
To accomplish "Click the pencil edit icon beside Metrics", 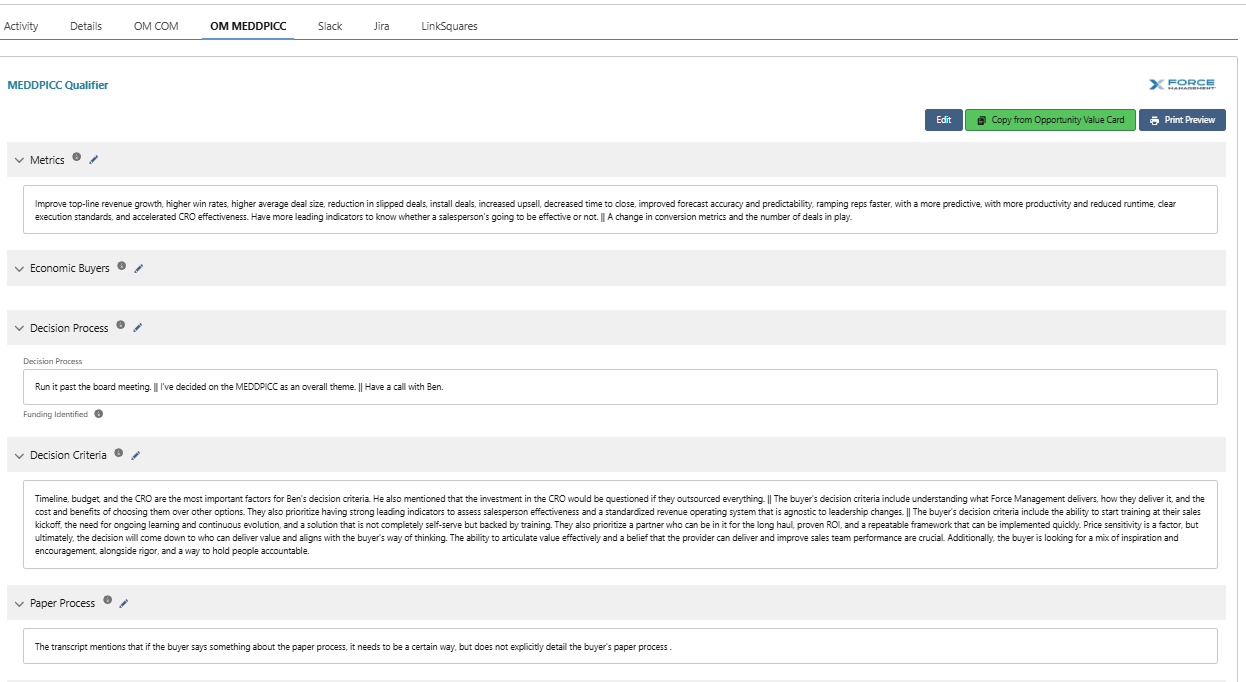I will coord(94,159).
